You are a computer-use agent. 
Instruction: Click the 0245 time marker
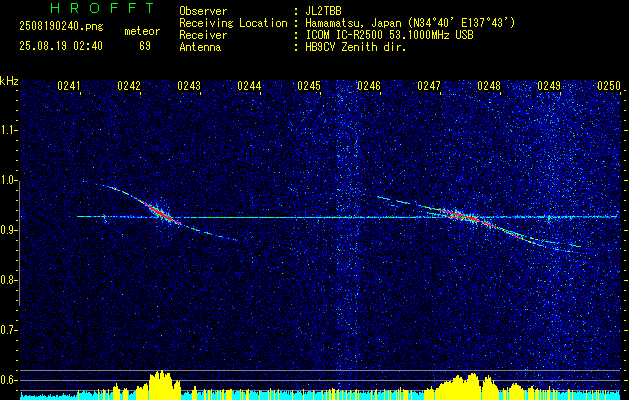pyautogui.click(x=309, y=86)
